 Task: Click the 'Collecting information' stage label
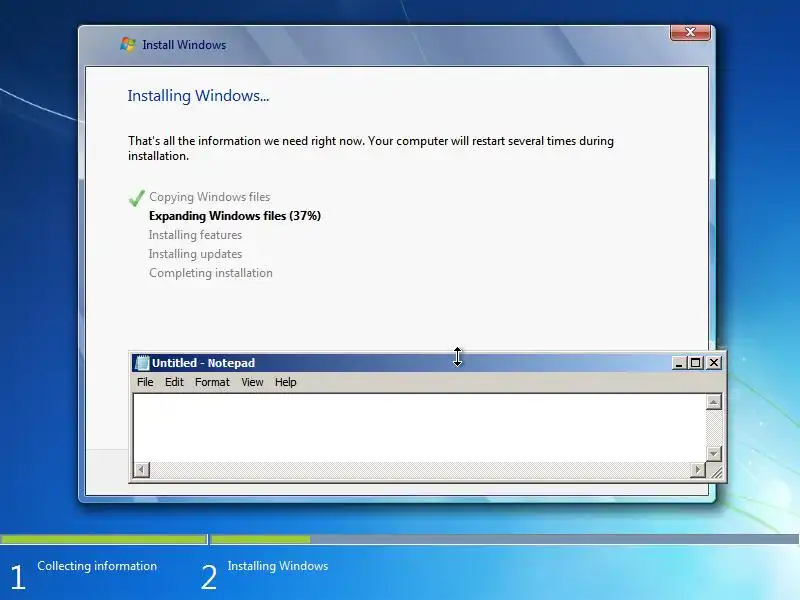pos(97,566)
